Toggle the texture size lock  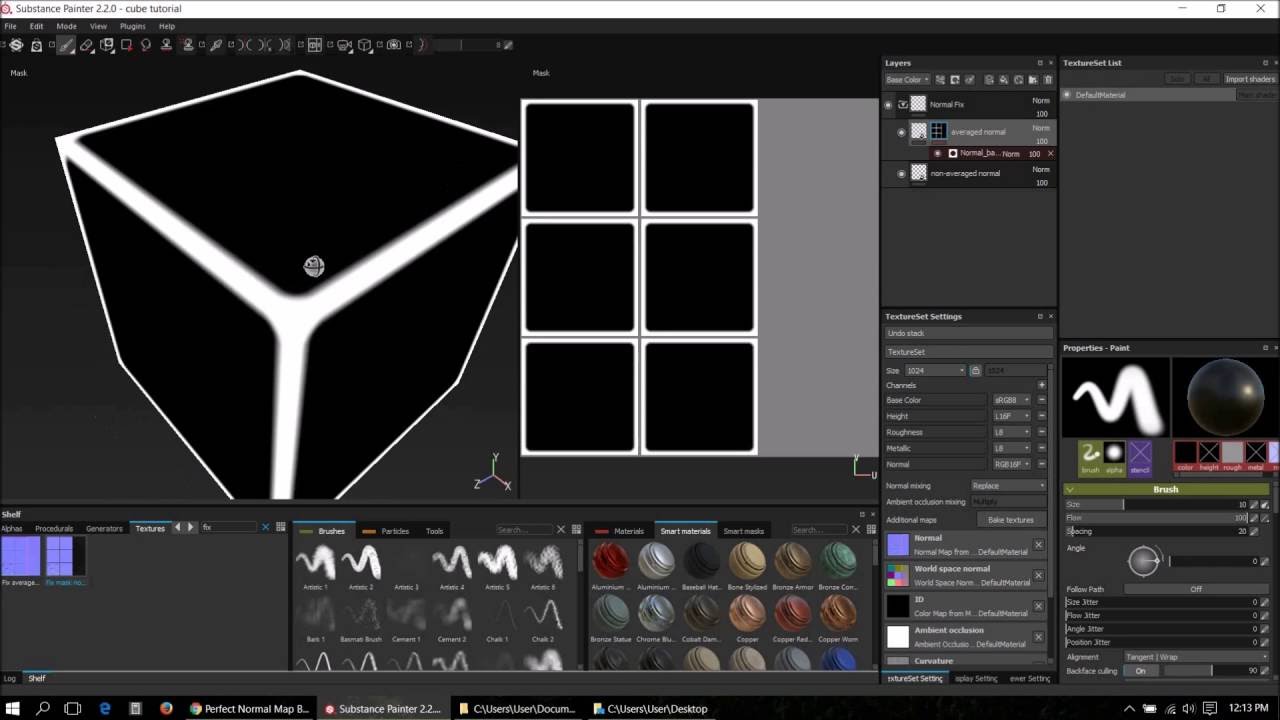(975, 370)
